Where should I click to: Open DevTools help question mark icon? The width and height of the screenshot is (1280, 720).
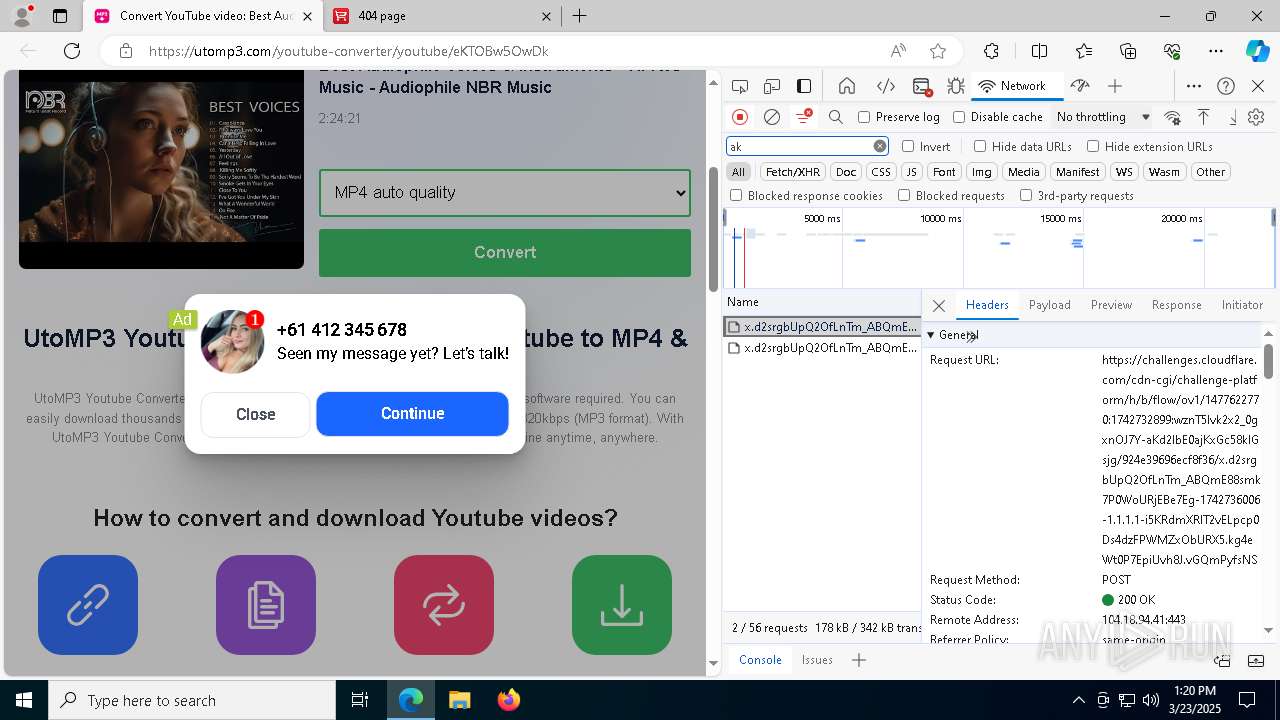(1226, 86)
